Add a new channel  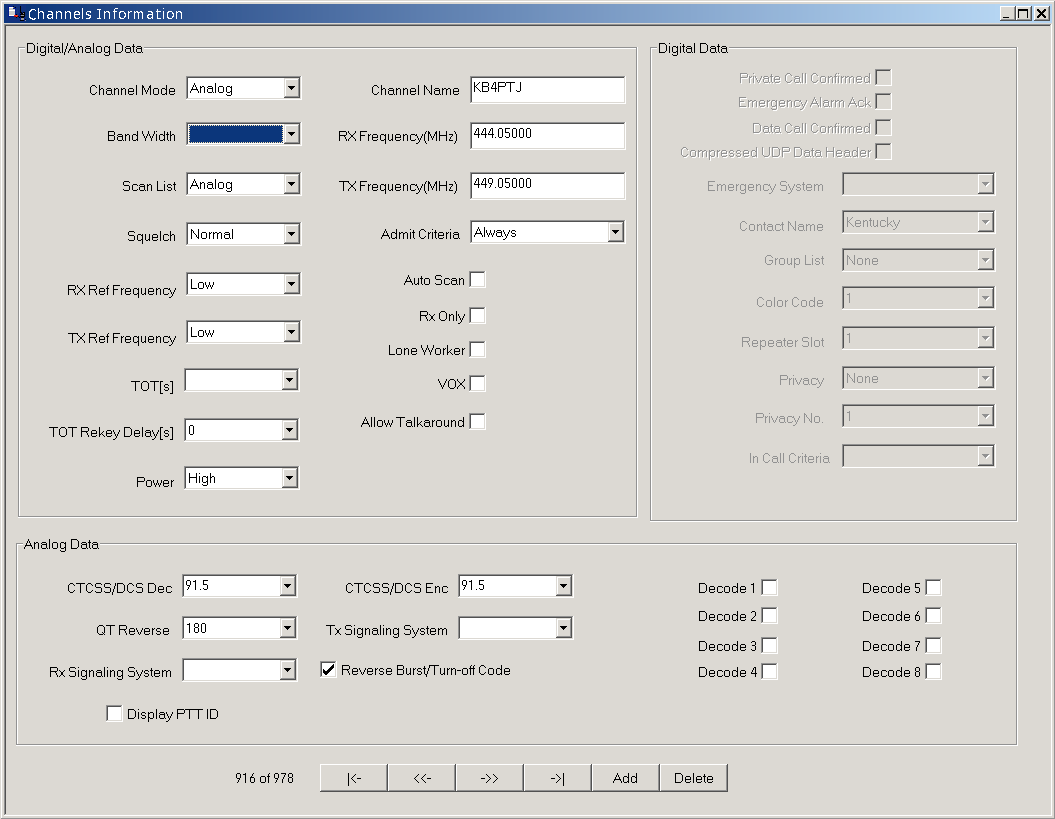(625, 777)
